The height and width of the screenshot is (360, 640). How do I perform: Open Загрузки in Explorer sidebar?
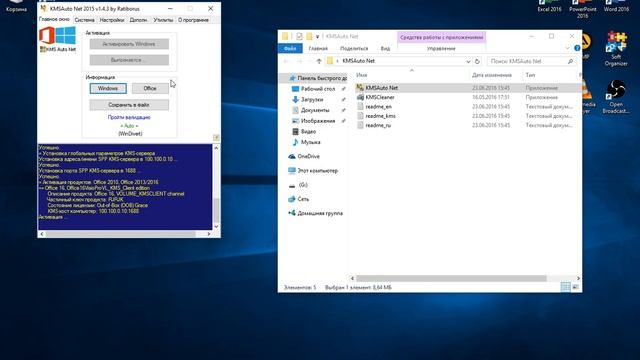[x=312, y=99]
